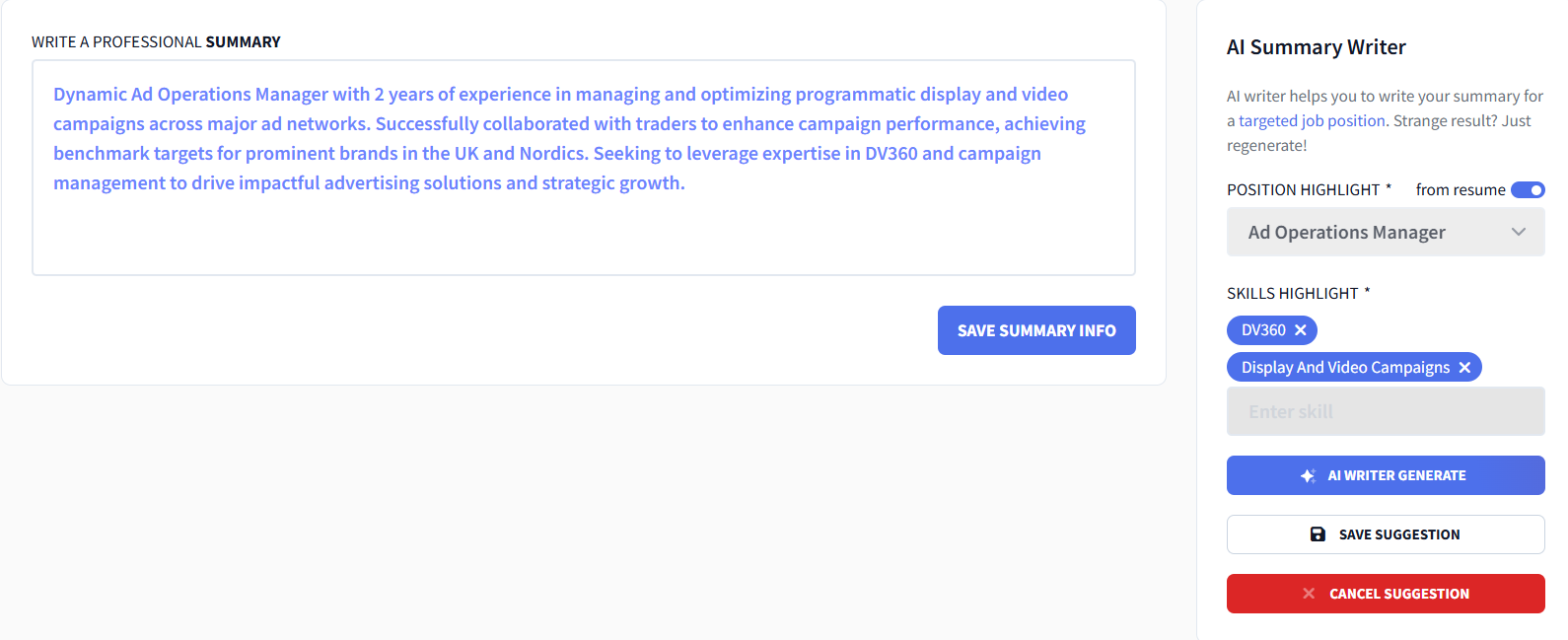Click SAVE SUMMARY INFO button
The width and height of the screenshot is (1568, 640).
(1036, 330)
